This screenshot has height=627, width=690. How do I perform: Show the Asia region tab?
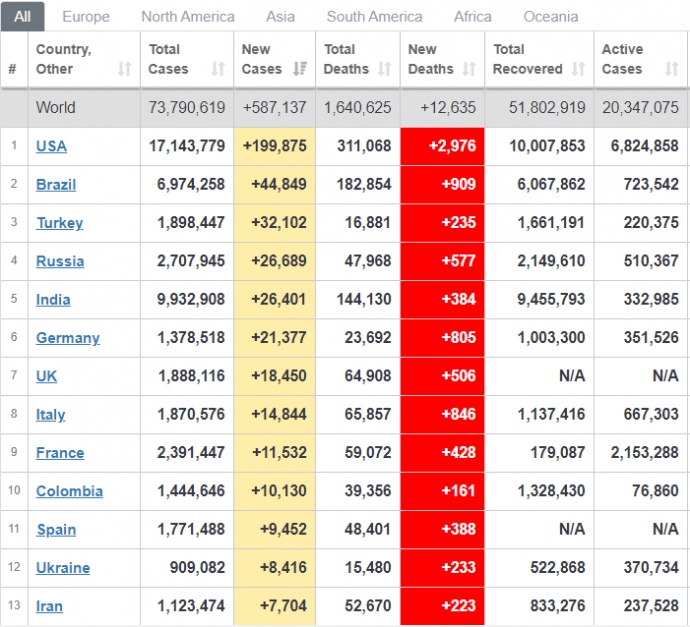280,16
